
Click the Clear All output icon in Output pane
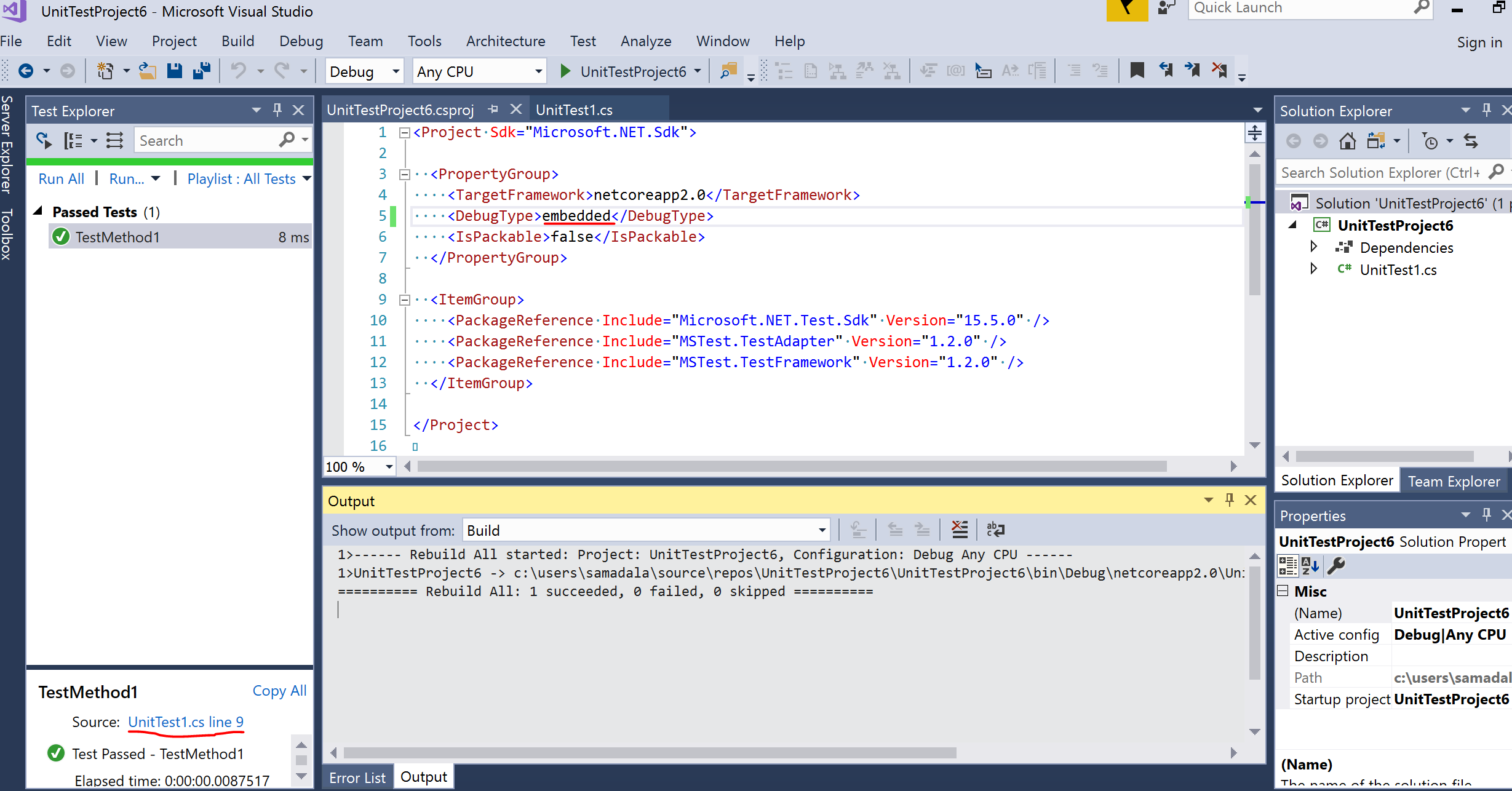pos(959,529)
